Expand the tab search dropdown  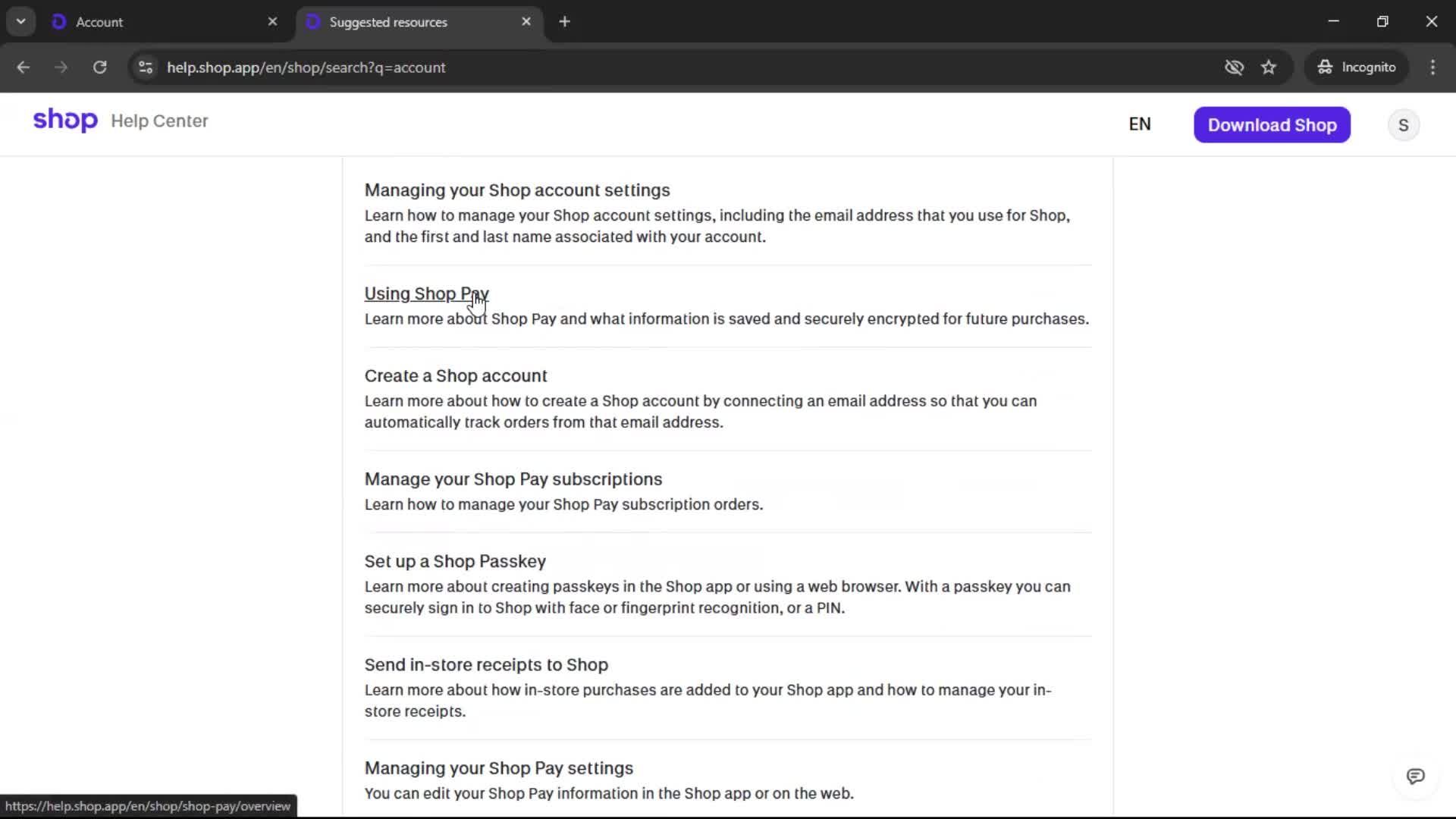pyautogui.click(x=20, y=22)
